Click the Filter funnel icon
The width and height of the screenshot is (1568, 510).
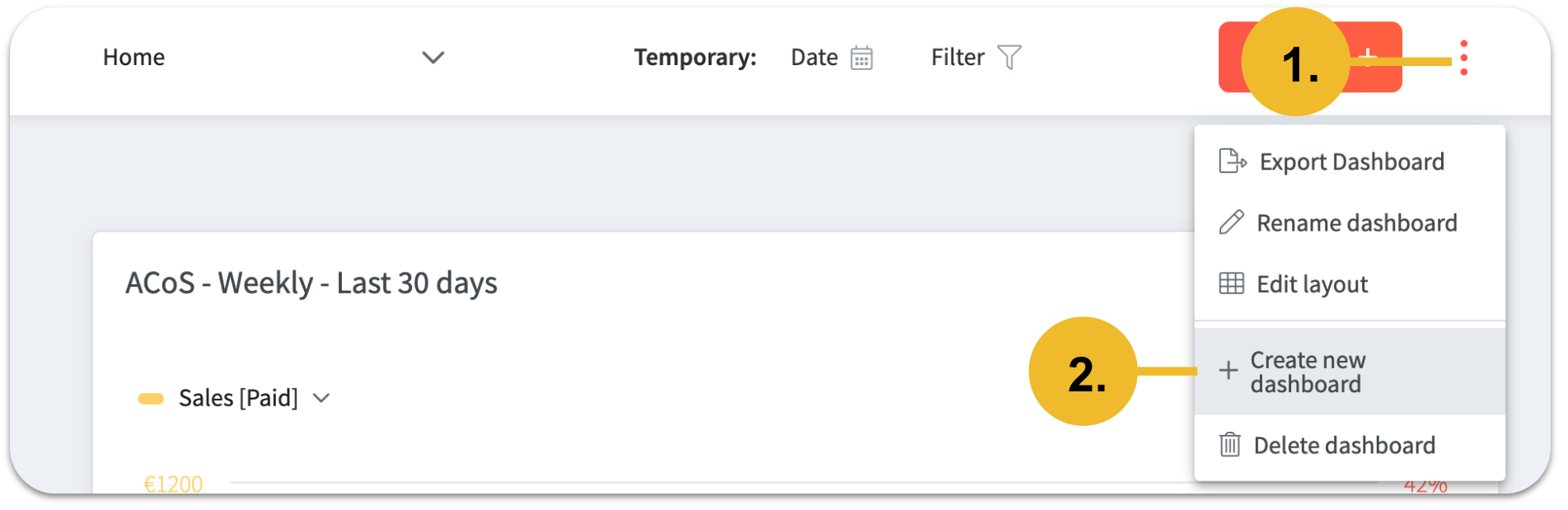click(1009, 57)
